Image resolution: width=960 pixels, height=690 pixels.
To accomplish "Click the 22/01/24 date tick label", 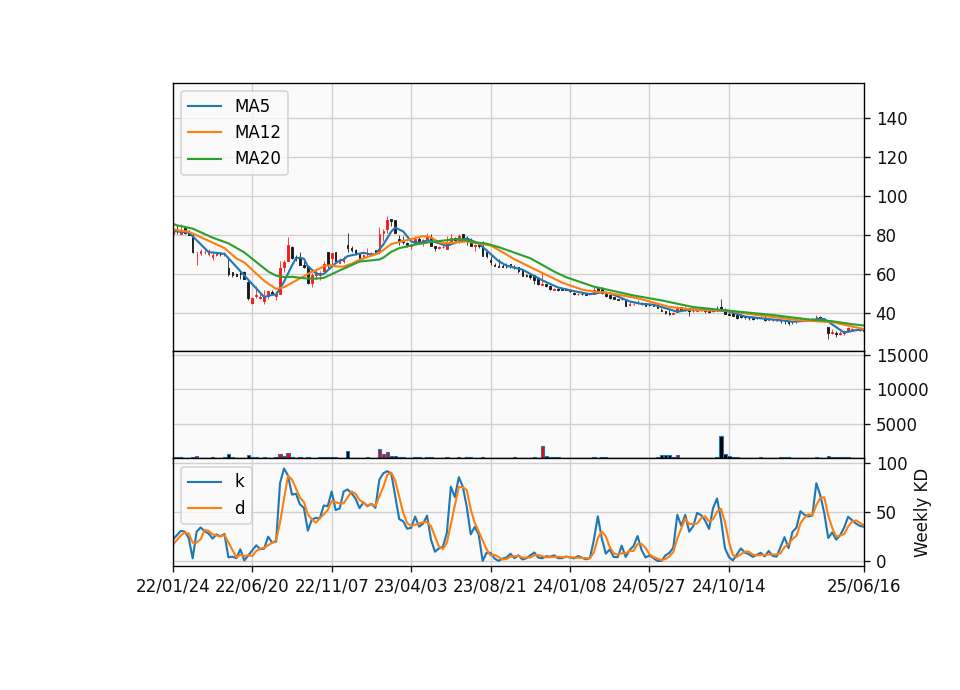I will coord(173,586).
